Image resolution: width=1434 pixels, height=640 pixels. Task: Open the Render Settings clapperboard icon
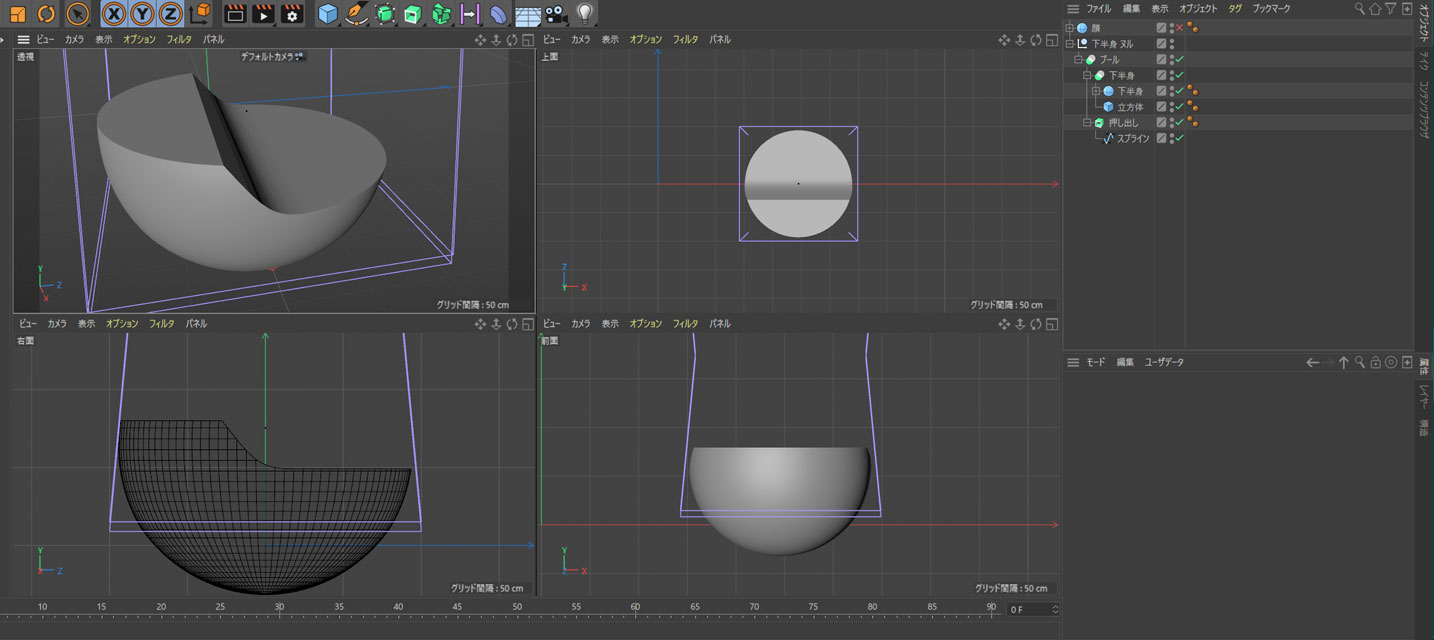click(292, 14)
